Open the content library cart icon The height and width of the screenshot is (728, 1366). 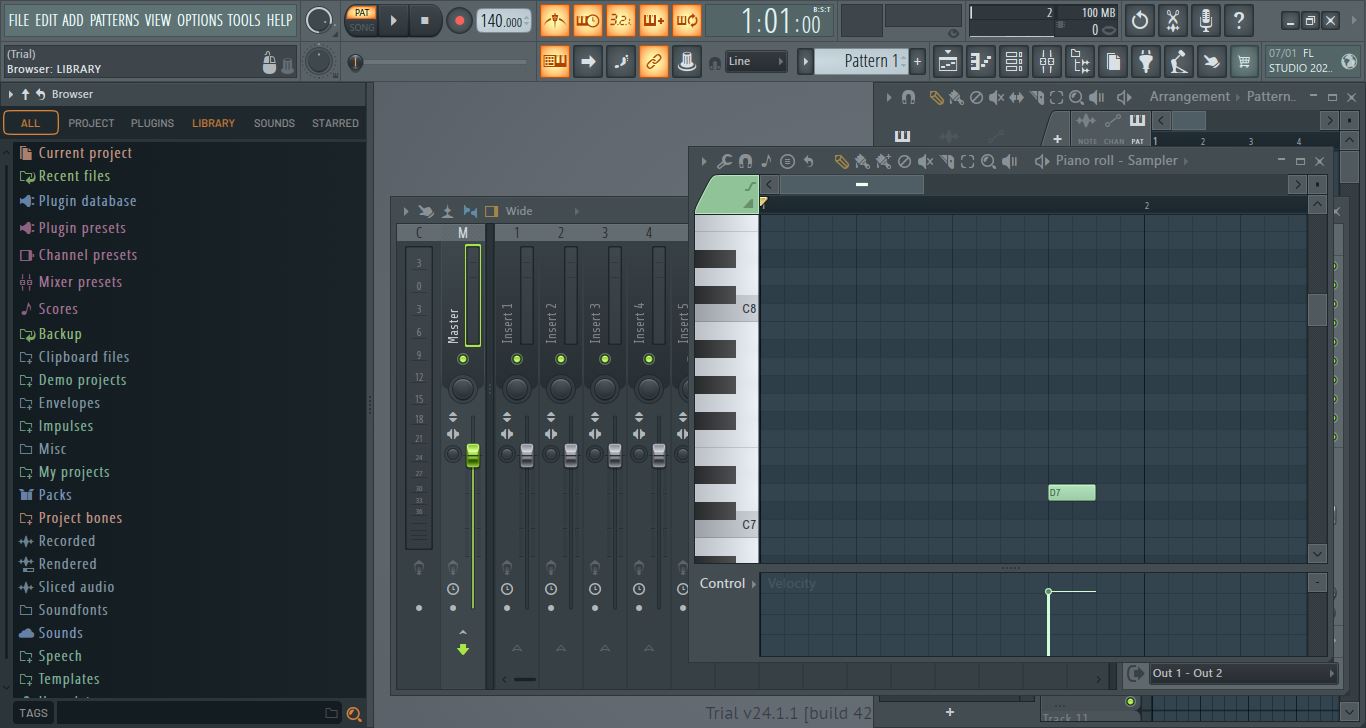[x=1244, y=61]
